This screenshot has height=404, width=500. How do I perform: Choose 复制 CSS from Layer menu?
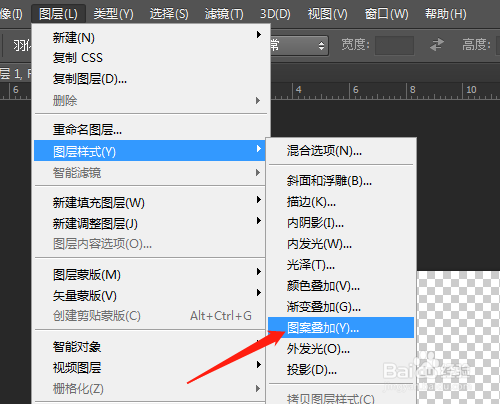(151, 58)
